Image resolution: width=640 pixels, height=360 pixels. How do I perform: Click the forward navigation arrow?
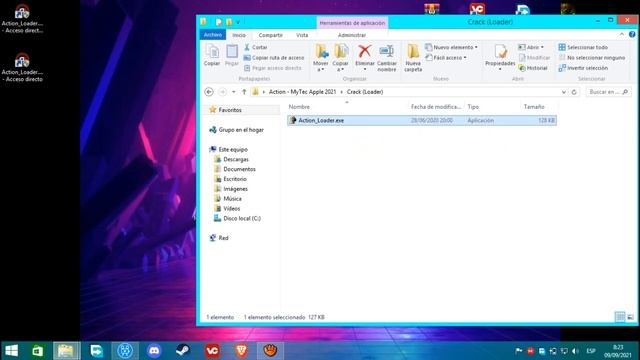(222, 92)
